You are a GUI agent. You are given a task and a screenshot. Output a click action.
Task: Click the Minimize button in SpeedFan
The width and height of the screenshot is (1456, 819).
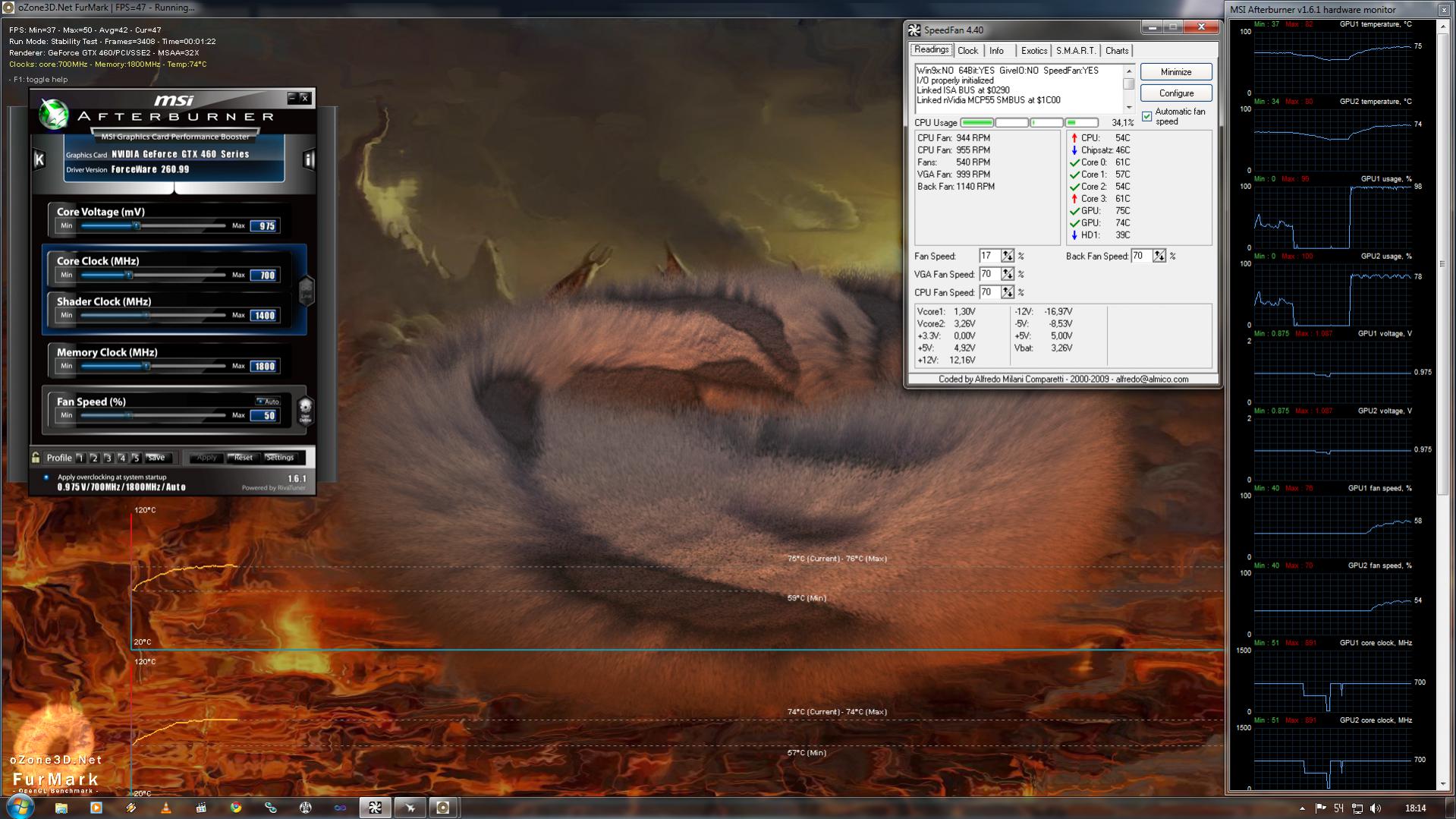point(1176,72)
